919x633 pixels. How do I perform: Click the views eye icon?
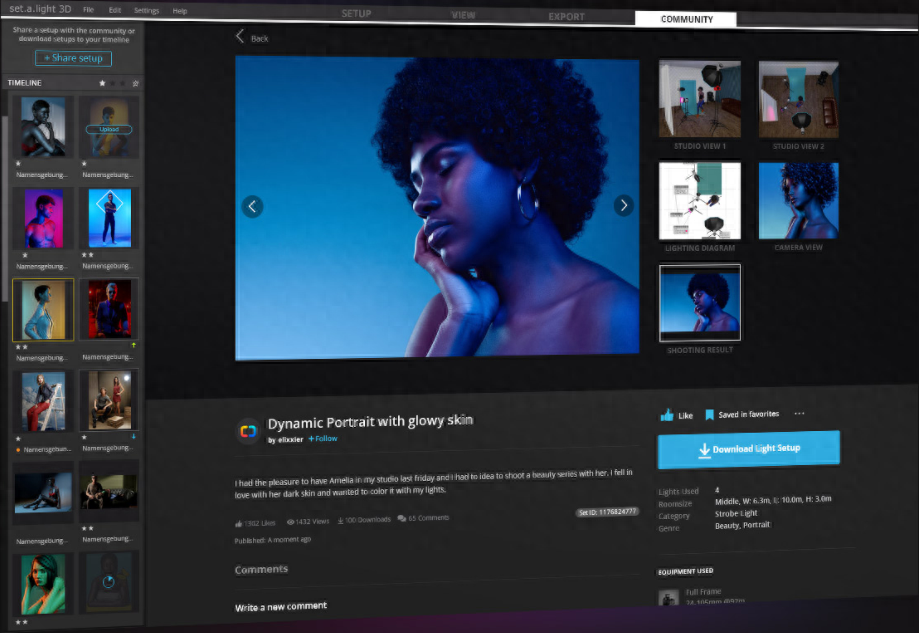point(290,522)
